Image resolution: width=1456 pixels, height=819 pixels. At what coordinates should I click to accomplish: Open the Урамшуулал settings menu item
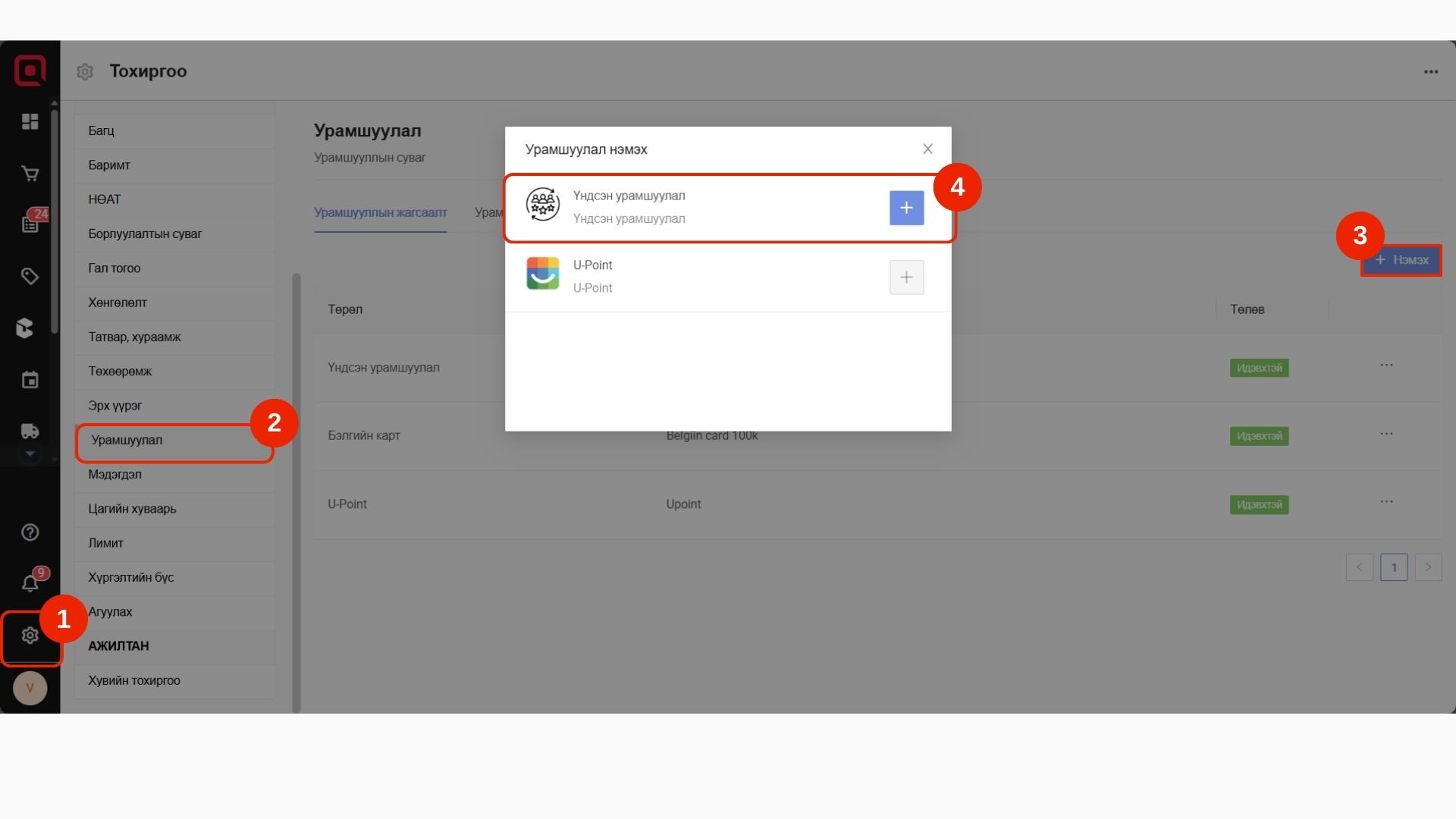point(127,440)
